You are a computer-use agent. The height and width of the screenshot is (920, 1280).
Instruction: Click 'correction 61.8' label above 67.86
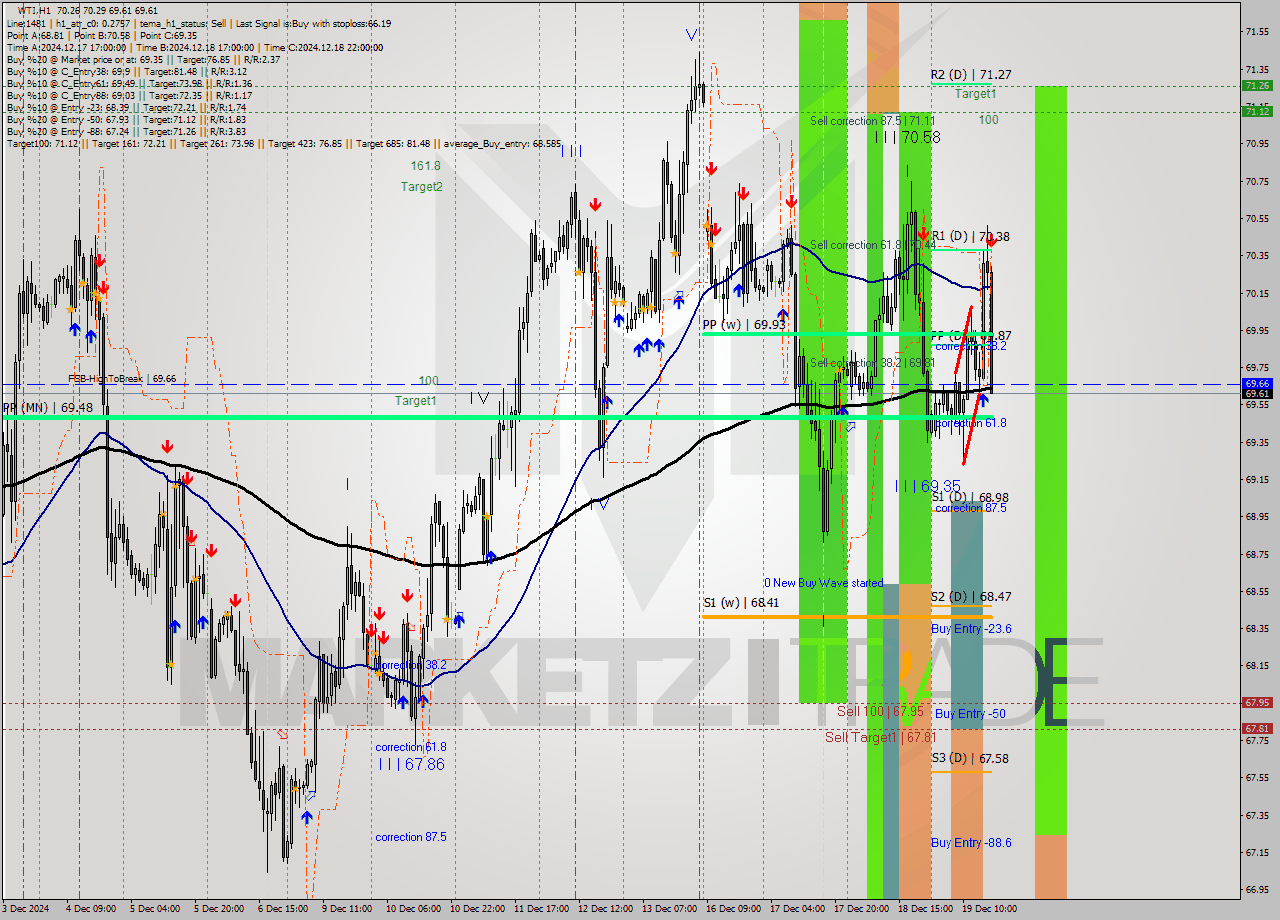(x=411, y=747)
